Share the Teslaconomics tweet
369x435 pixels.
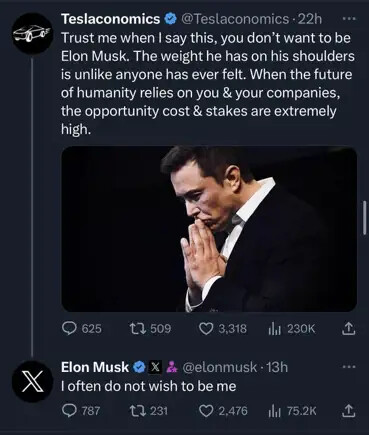click(349, 329)
